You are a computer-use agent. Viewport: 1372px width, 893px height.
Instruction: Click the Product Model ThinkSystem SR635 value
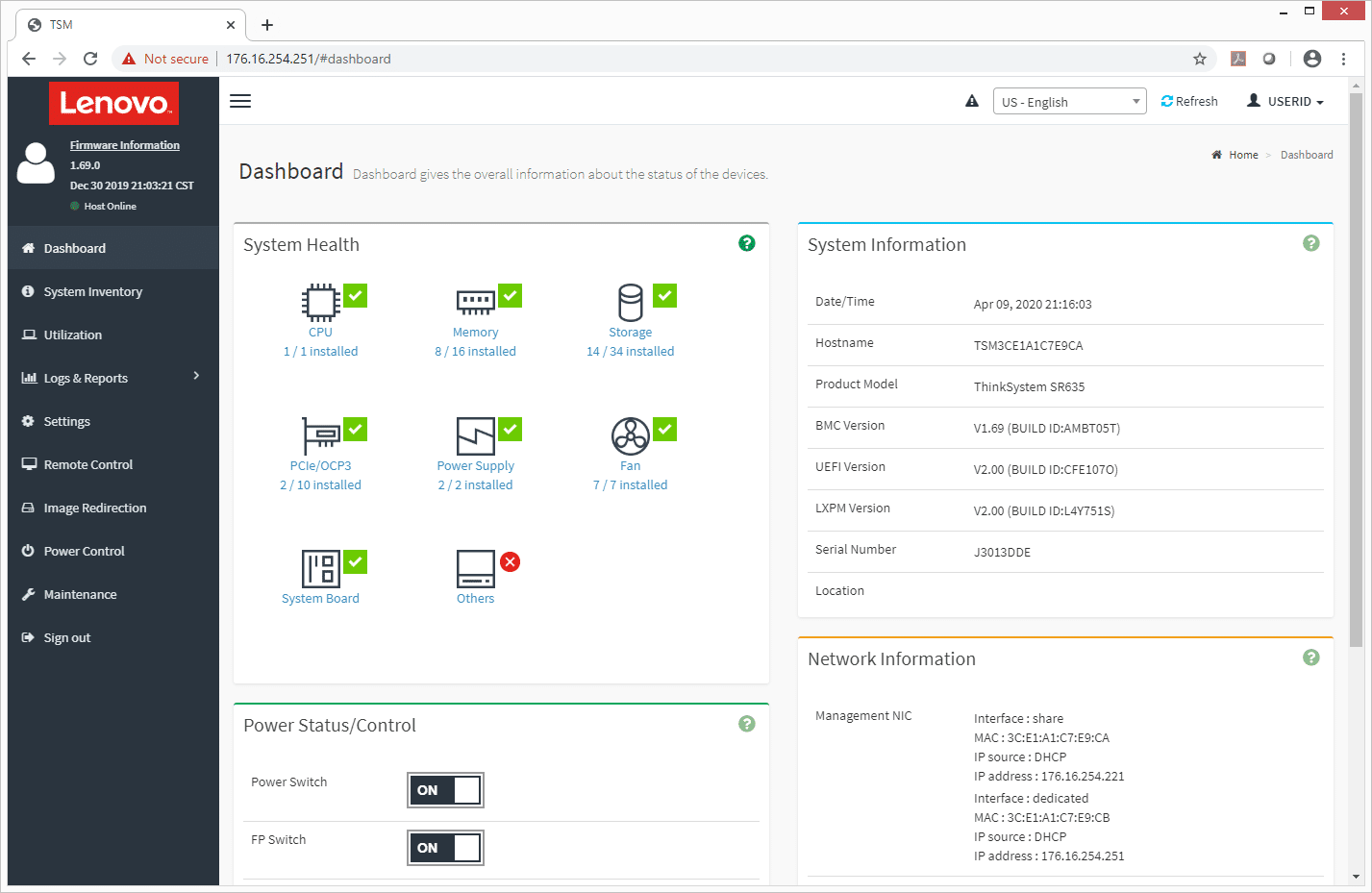tap(1029, 387)
